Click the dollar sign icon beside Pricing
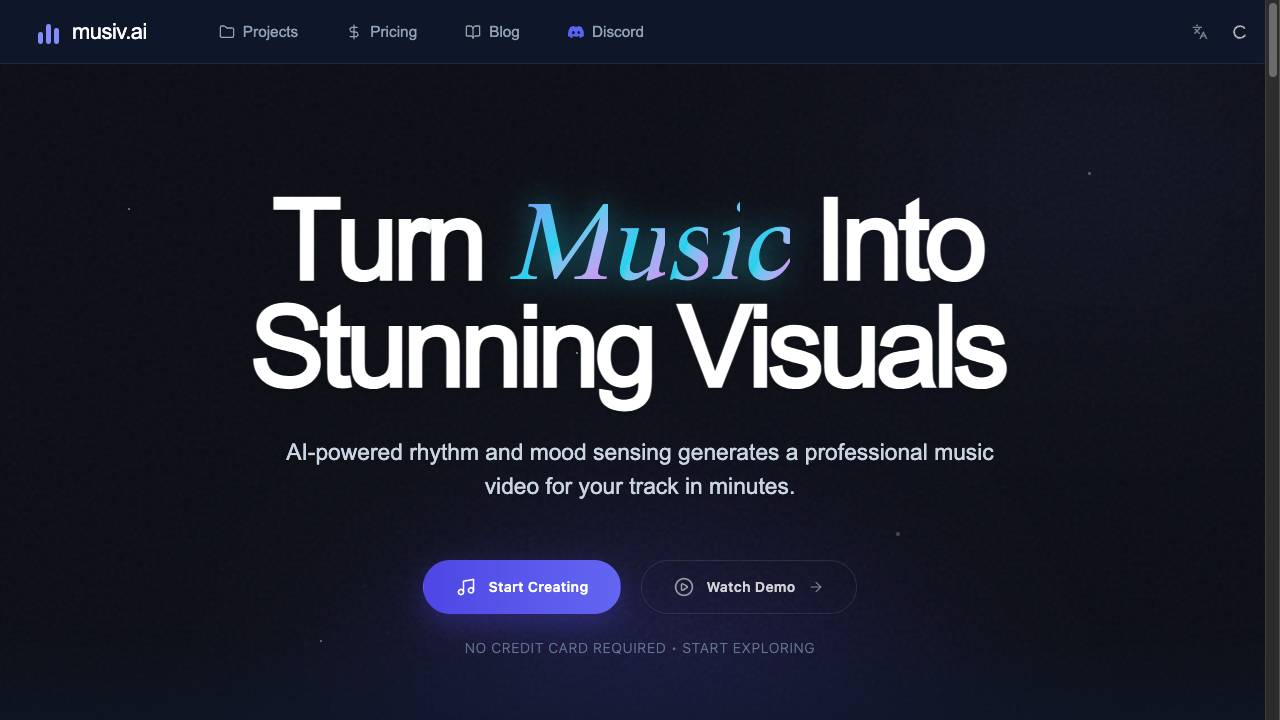The height and width of the screenshot is (720, 1280). [x=354, y=32]
